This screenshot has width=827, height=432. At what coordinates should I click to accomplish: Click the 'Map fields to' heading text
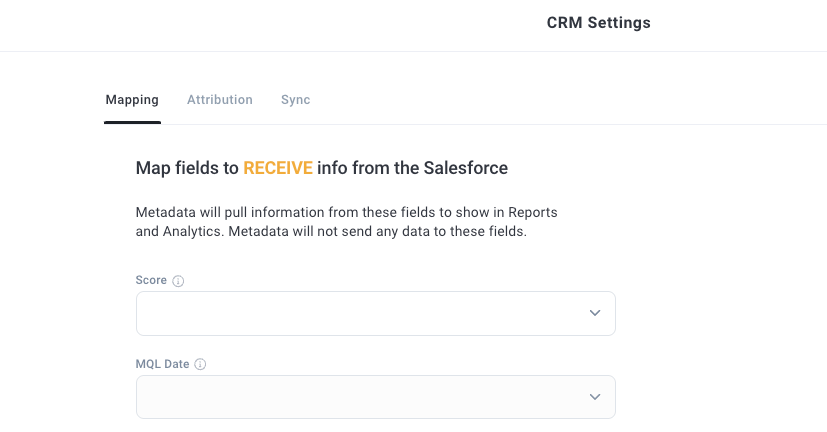(187, 168)
